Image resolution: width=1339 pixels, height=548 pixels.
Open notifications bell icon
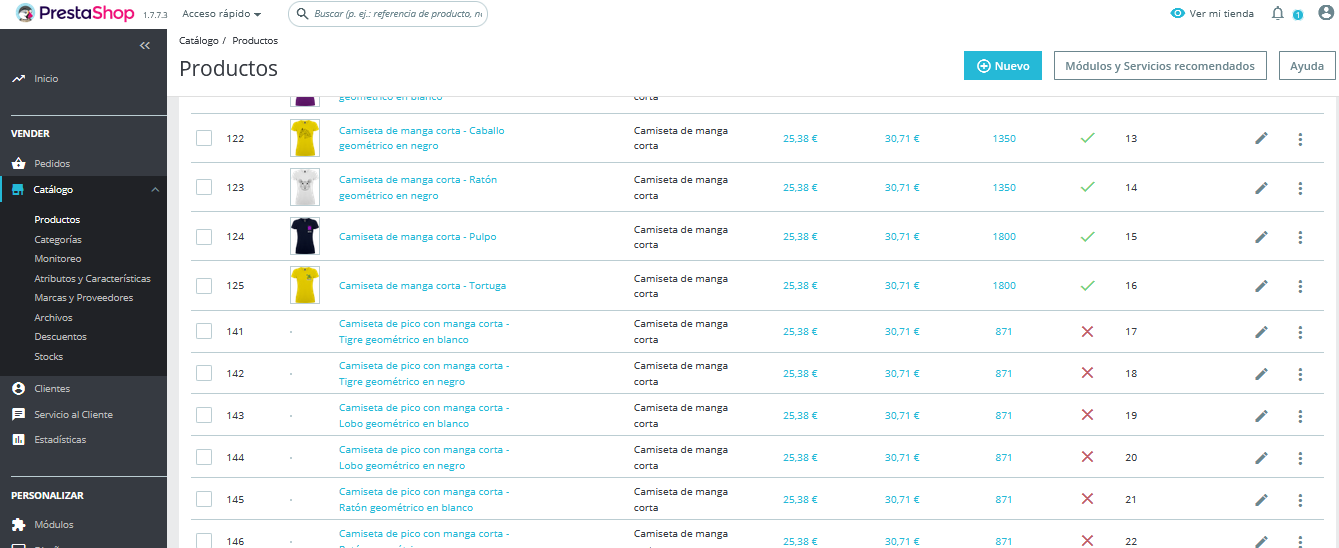[1277, 13]
